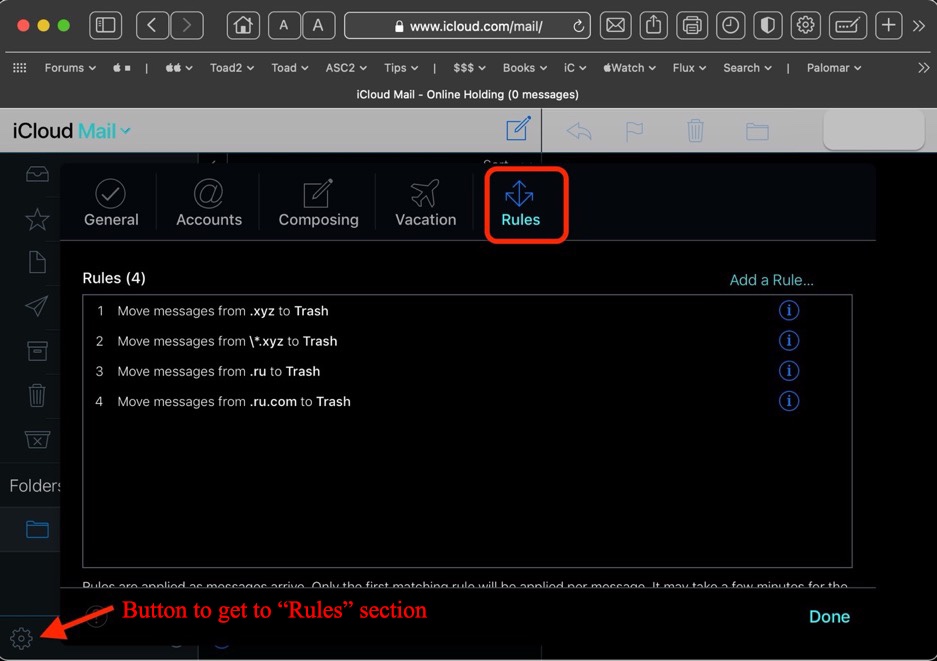
Task: Expand the Toad bookmarks folder
Action: pyautogui.click(x=289, y=68)
